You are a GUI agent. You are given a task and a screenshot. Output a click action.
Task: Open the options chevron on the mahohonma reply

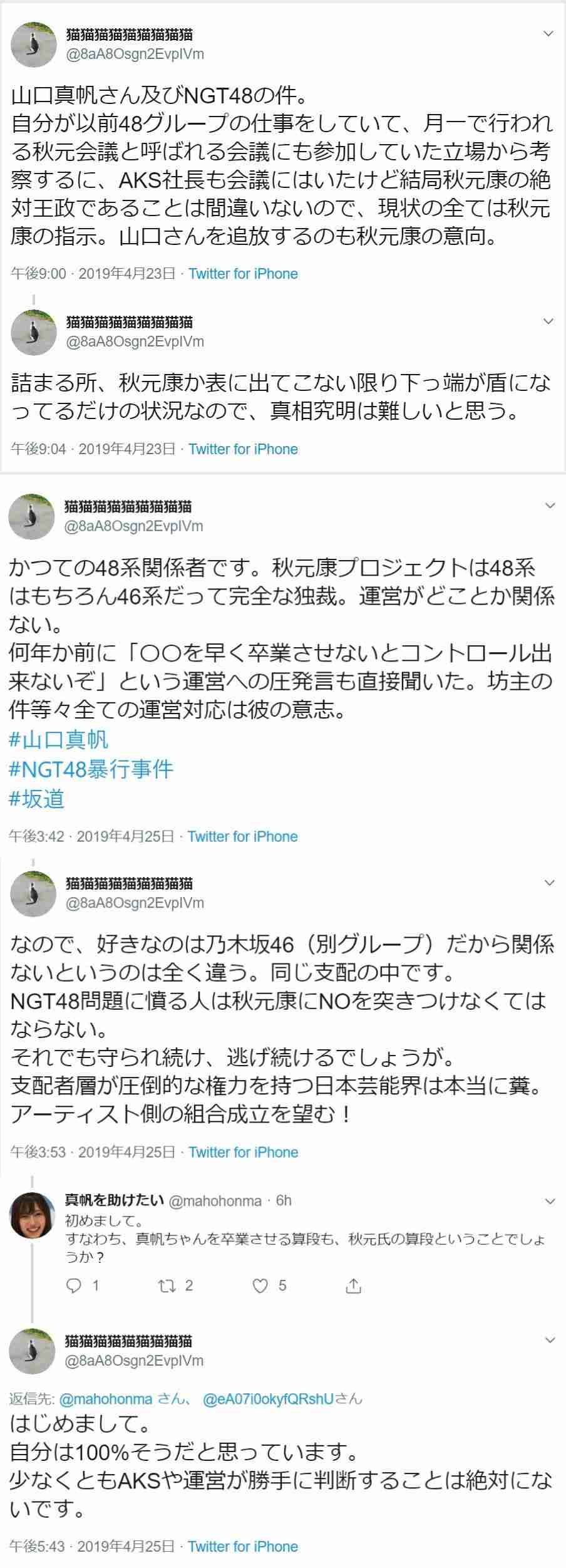coord(550,1201)
